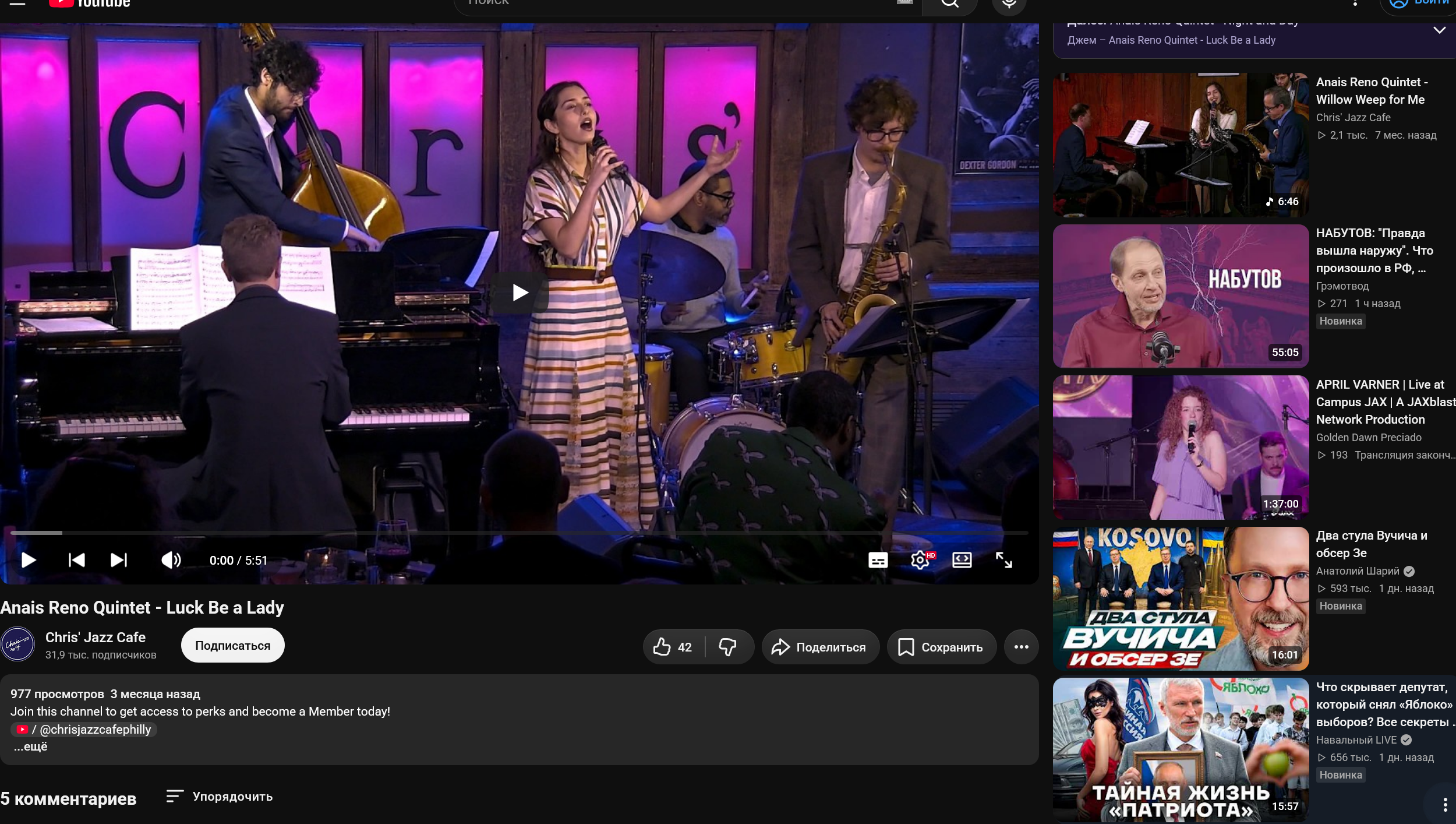Click Golden Dawn Preciado channel name

(x=1369, y=438)
